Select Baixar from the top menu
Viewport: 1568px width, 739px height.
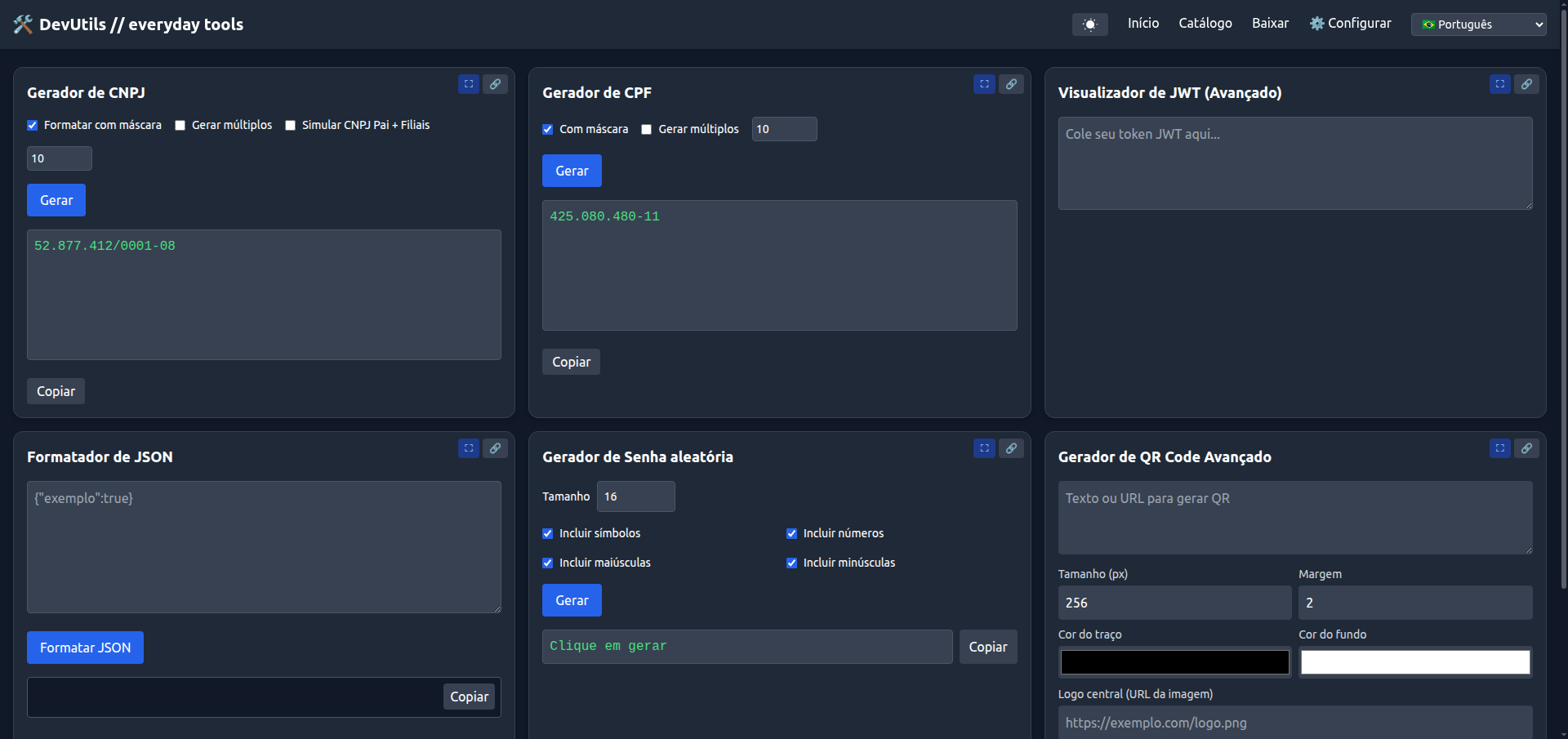pos(1270,23)
